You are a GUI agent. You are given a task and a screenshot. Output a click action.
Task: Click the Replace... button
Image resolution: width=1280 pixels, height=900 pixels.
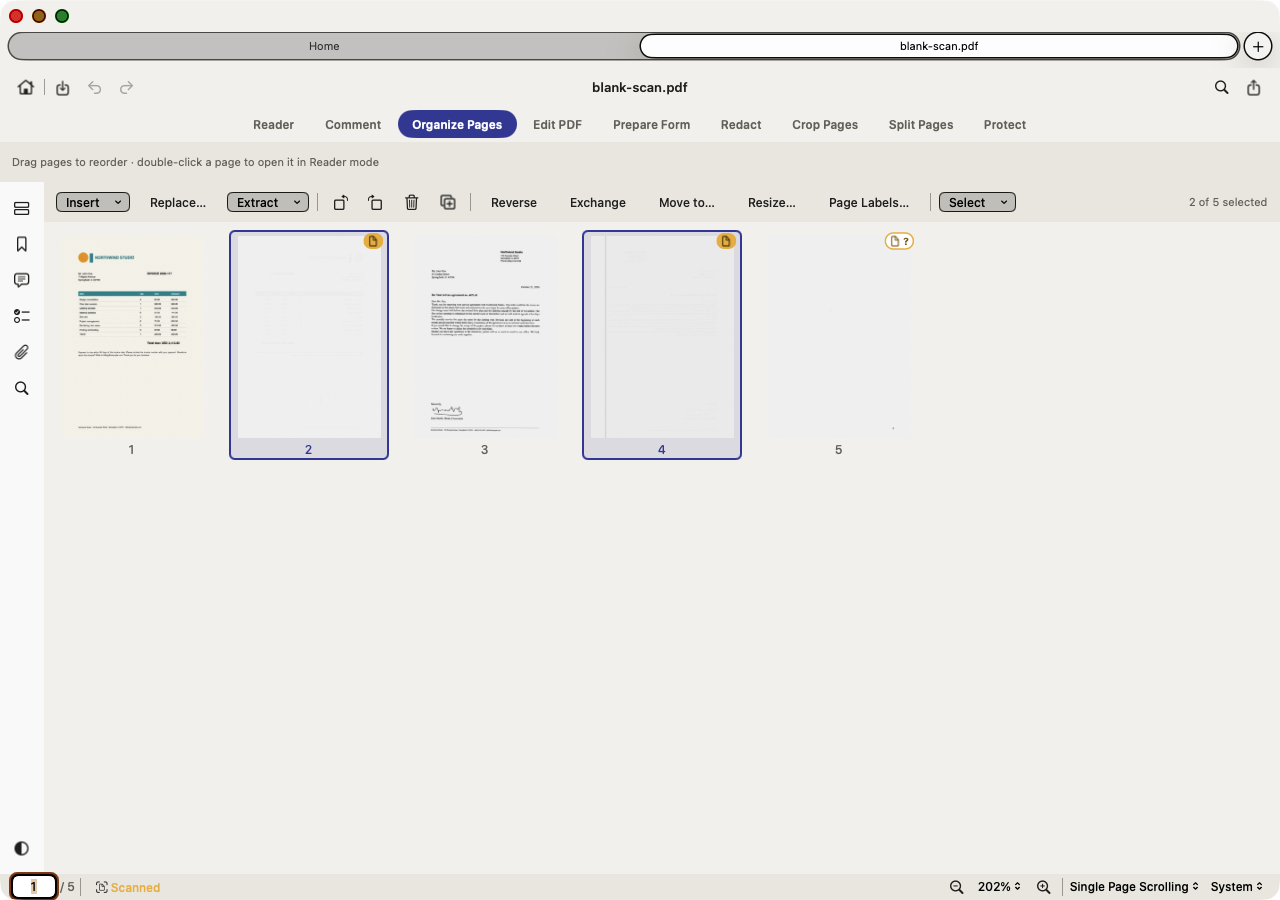click(178, 202)
